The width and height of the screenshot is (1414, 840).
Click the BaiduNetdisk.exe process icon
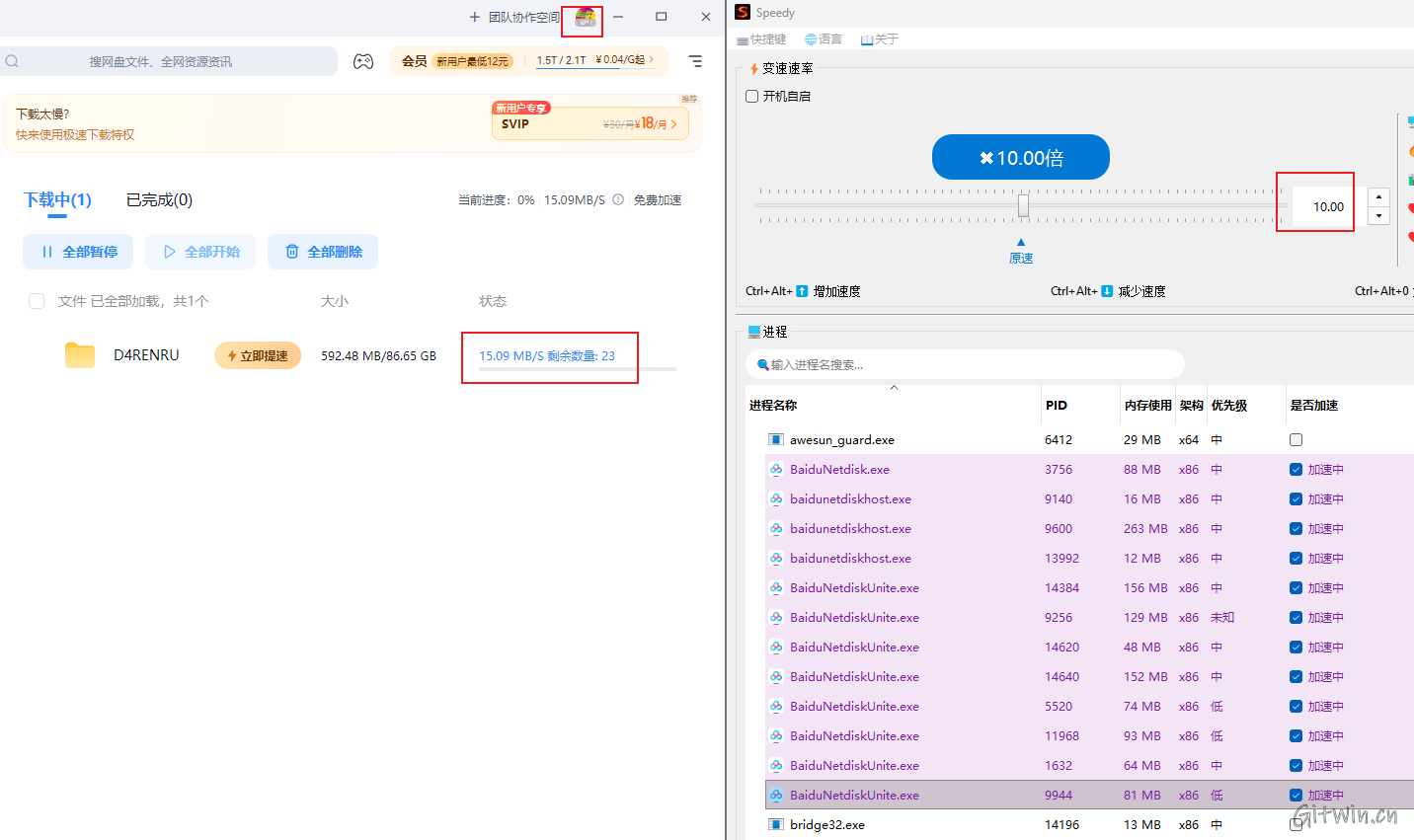pyautogui.click(x=776, y=470)
